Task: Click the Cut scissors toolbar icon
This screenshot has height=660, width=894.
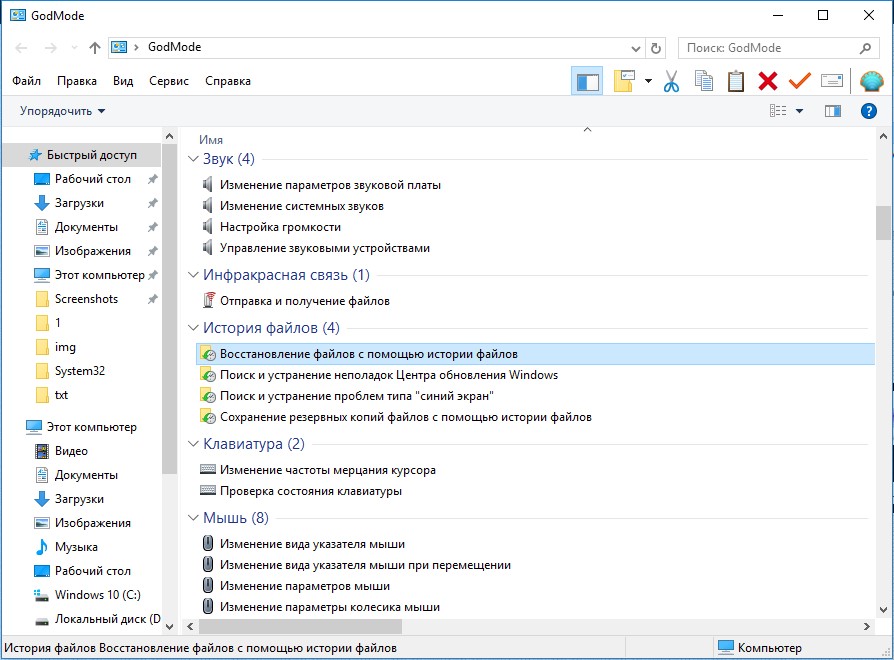Action: [x=672, y=81]
